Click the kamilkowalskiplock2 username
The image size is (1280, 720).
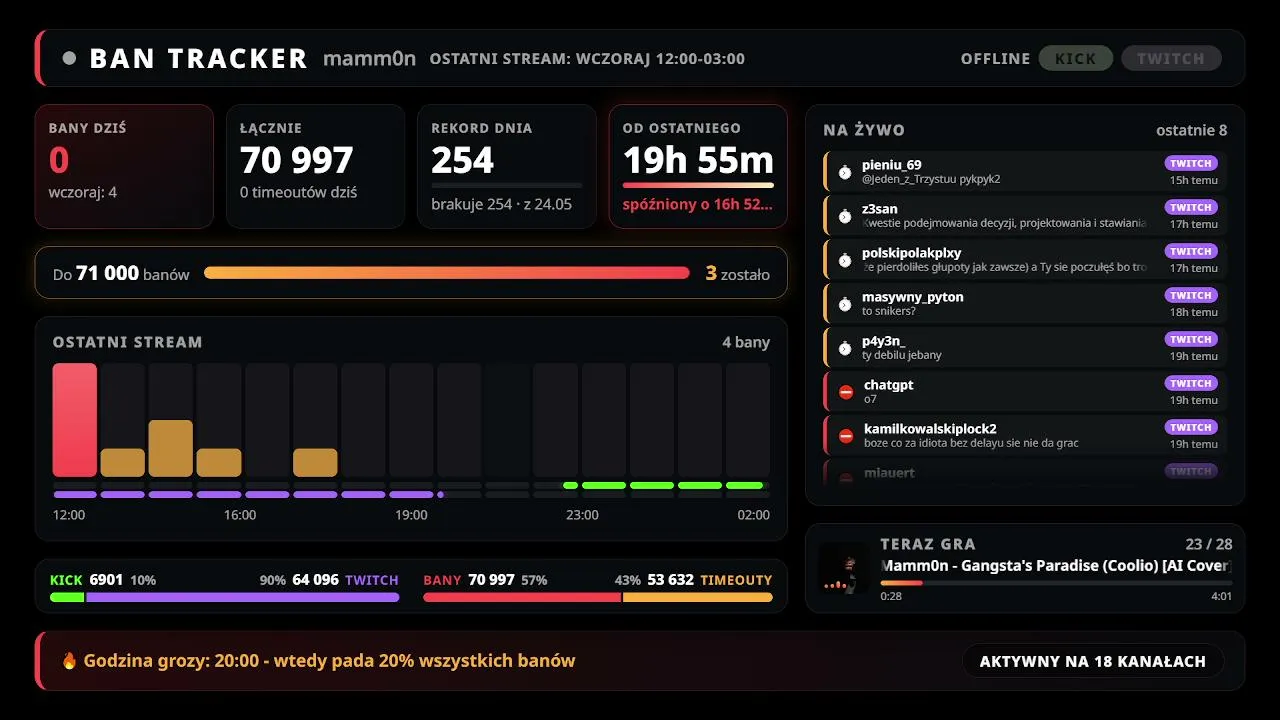[x=930, y=429]
